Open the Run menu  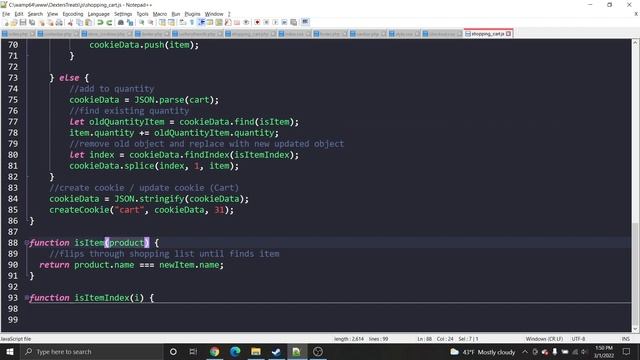coord(176,14)
